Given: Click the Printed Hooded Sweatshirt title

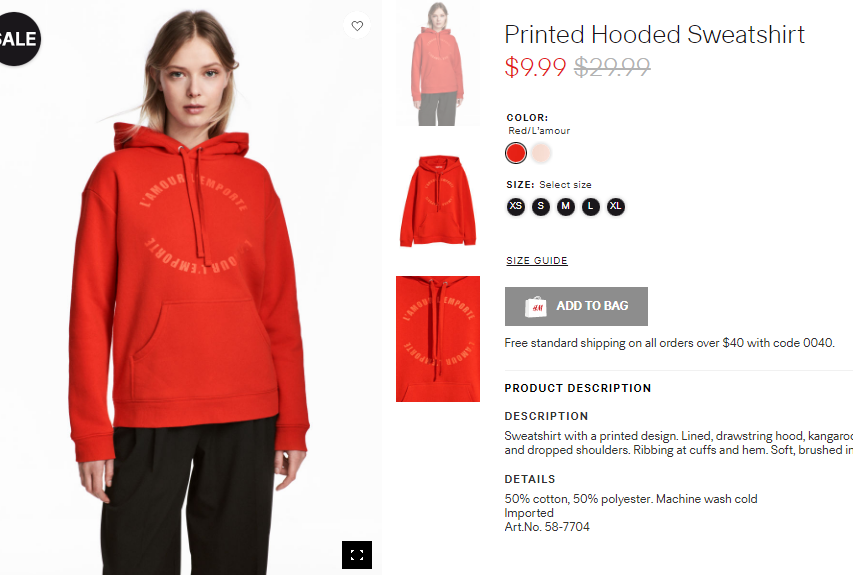Looking at the screenshot, I should click(654, 35).
